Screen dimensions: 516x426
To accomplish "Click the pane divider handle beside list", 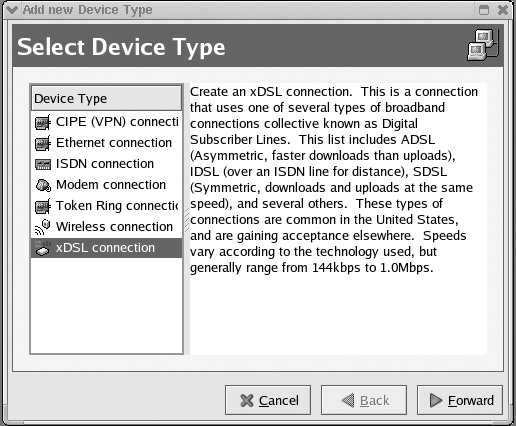I will pyautogui.click(x=187, y=220).
